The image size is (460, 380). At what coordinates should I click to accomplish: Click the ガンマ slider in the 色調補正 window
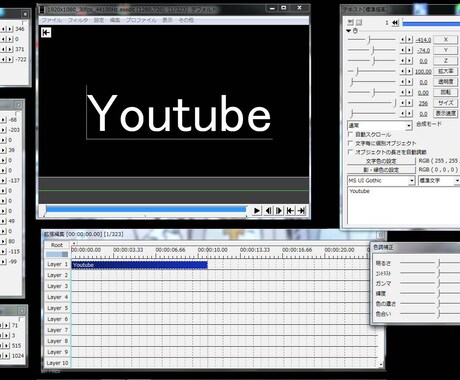point(430,283)
